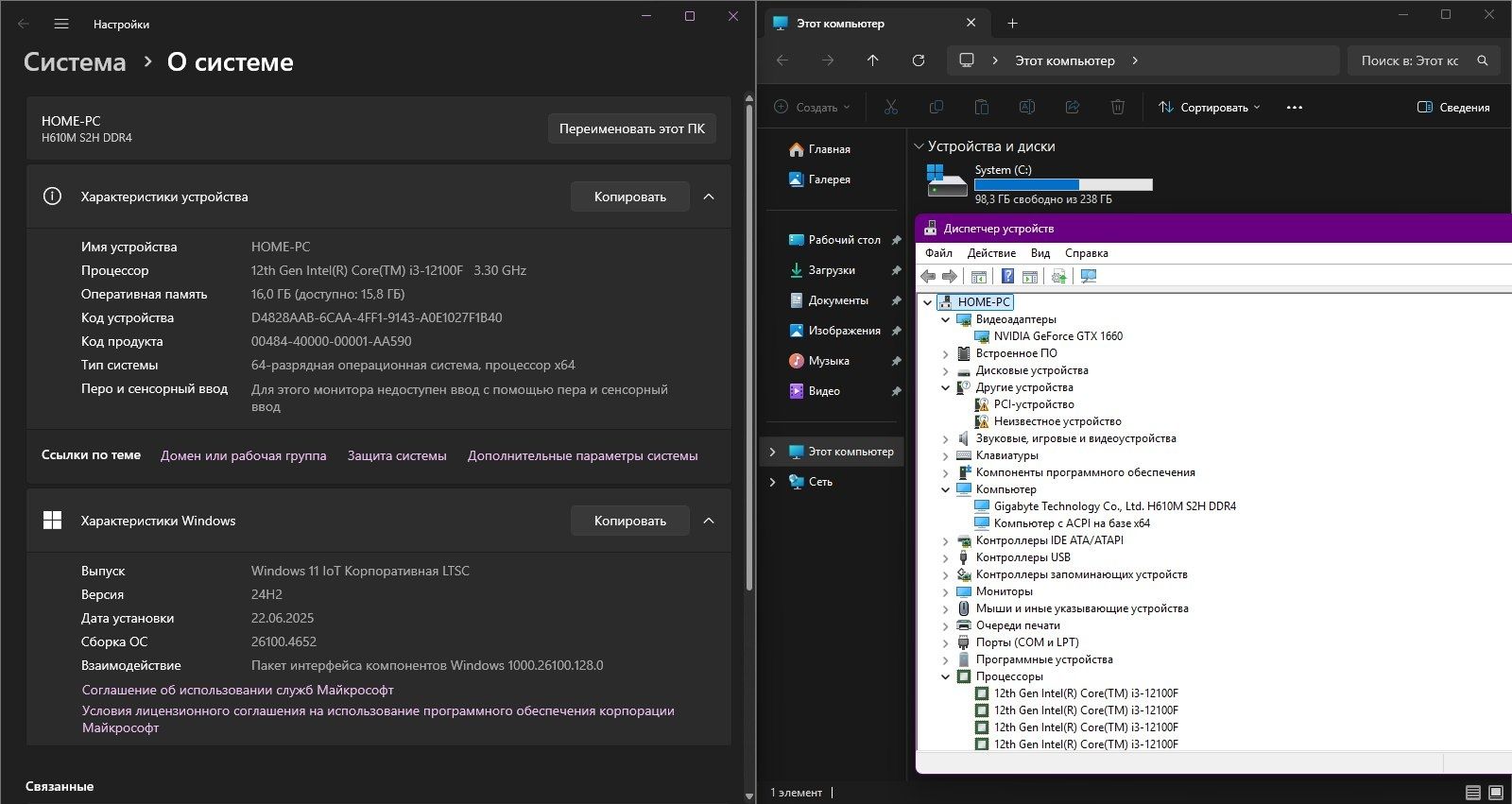Click the search magnifier icon in Explorer
This screenshot has height=804, width=1512.
pyautogui.click(x=1483, y=60)
